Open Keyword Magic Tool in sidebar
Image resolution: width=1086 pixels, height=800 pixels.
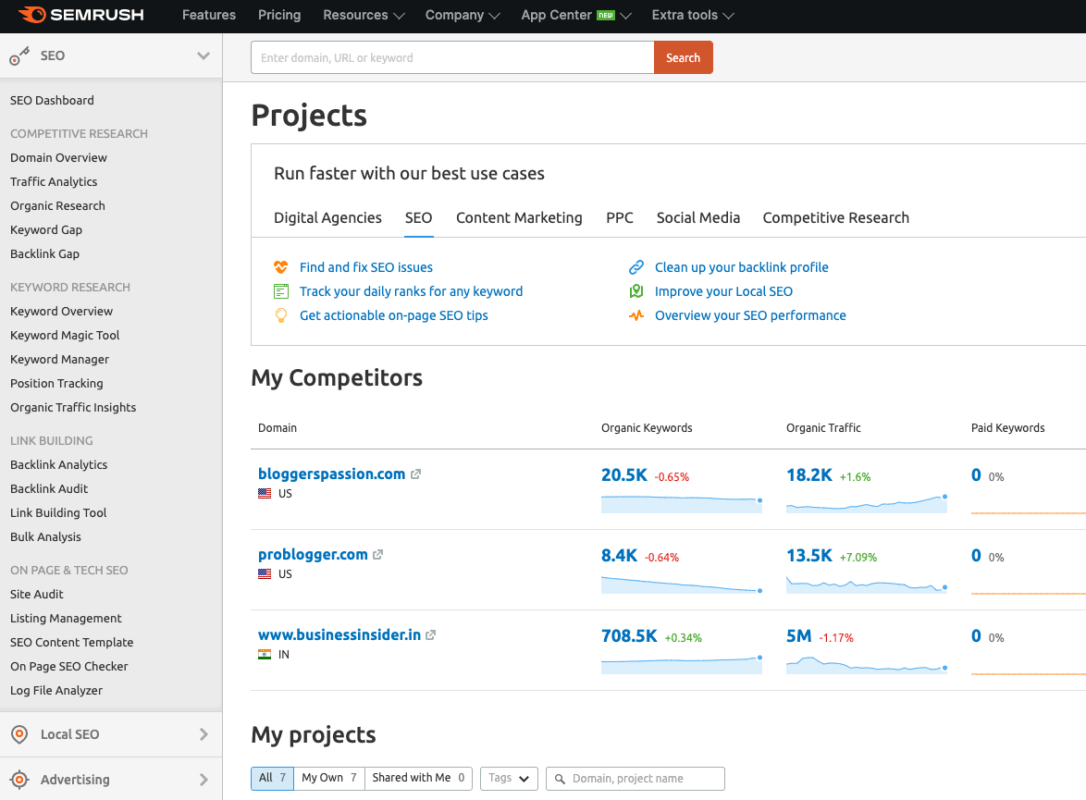[64, 335]
